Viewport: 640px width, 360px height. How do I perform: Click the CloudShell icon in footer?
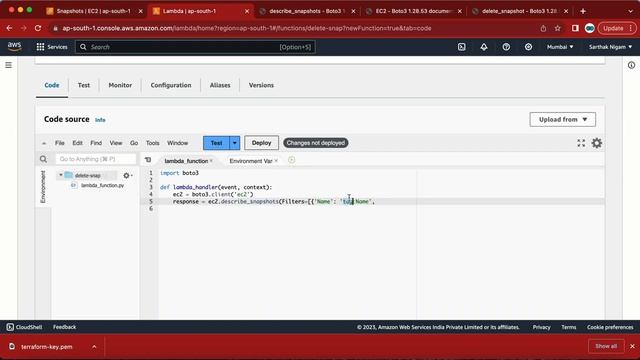coord(10,327)
